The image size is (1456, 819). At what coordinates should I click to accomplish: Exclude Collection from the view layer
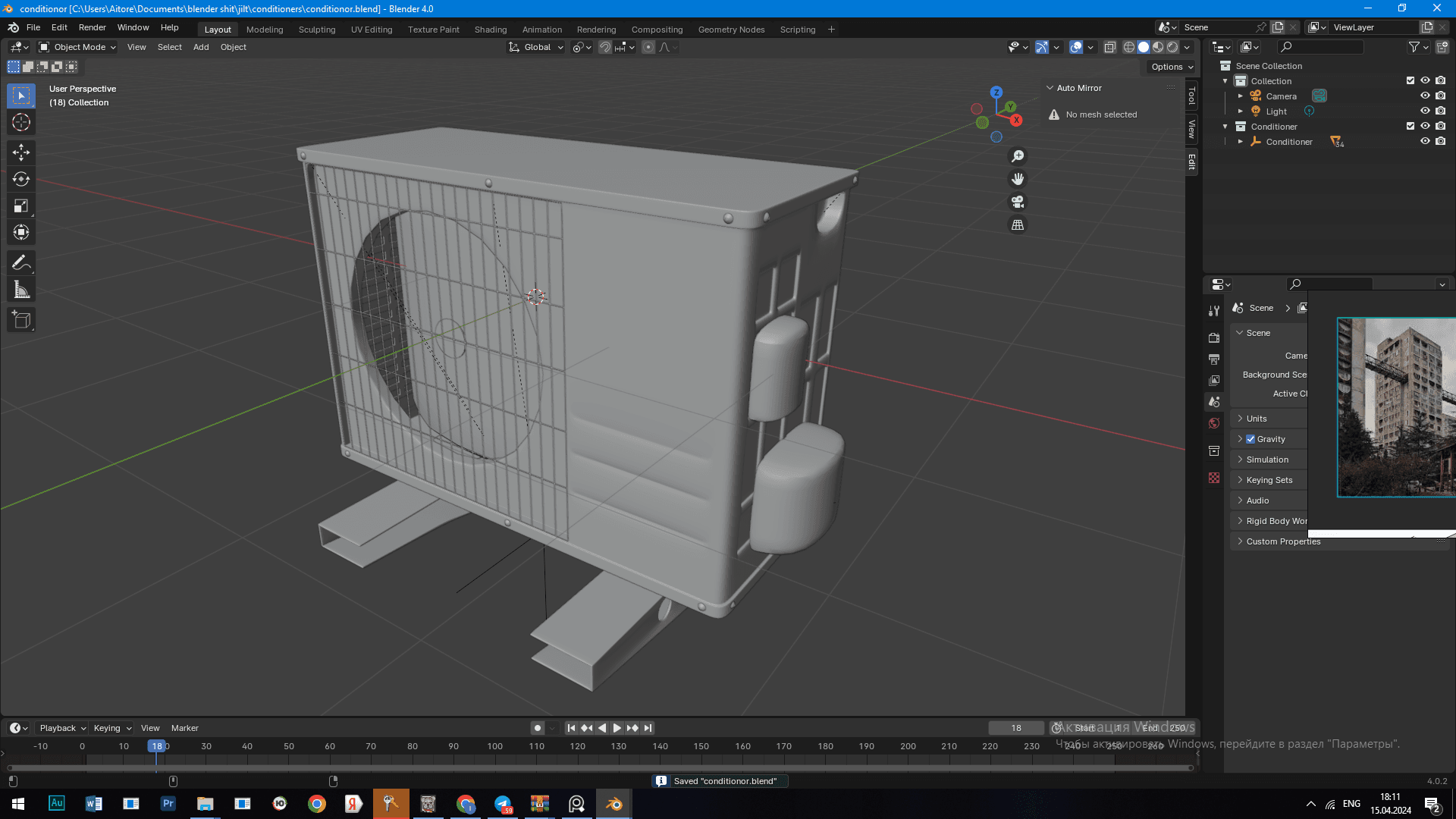pyautogui.click(x=1410, y=81)
